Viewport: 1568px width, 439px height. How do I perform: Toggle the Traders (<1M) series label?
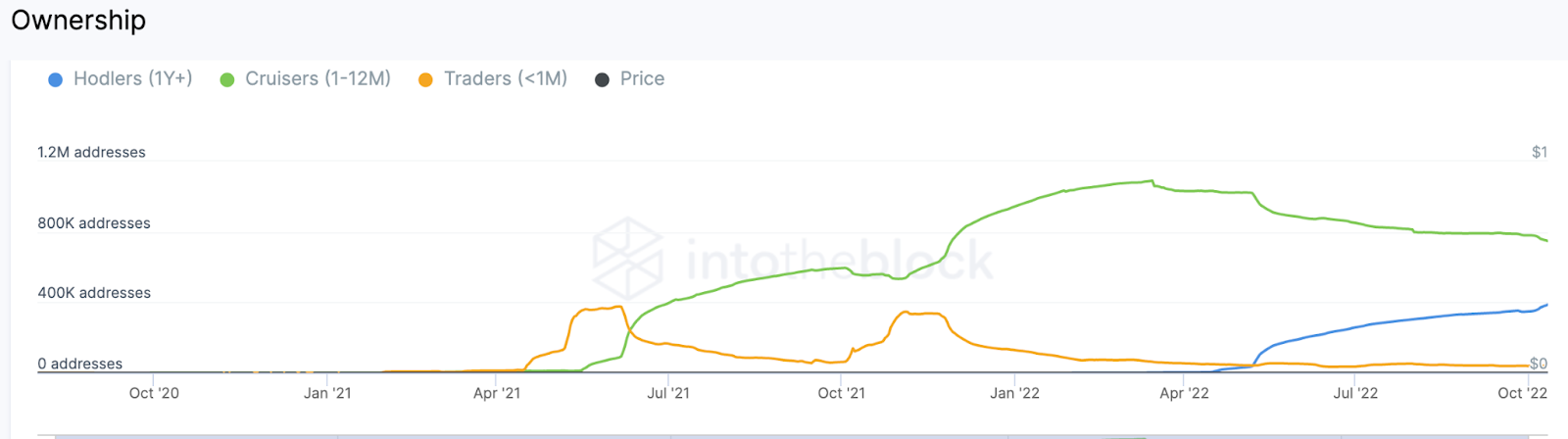click(505, 78)
